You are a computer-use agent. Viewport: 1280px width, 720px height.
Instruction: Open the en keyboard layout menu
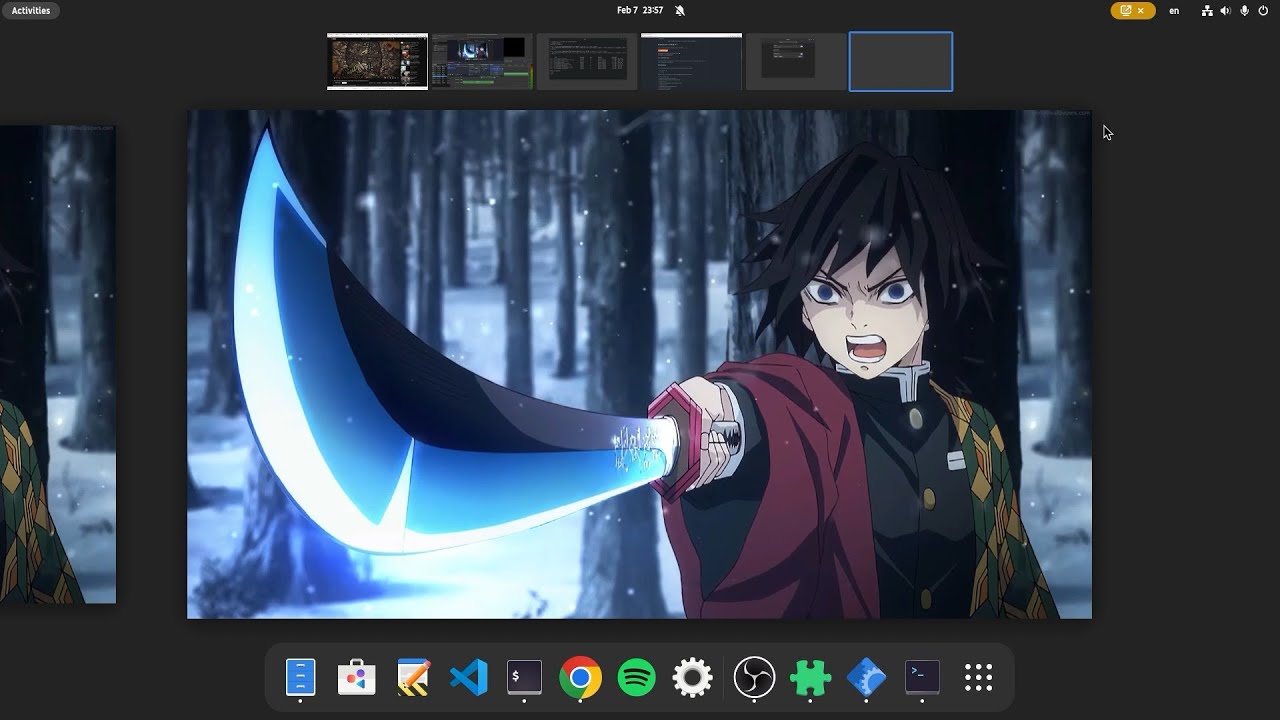[x=1174, y=10]
